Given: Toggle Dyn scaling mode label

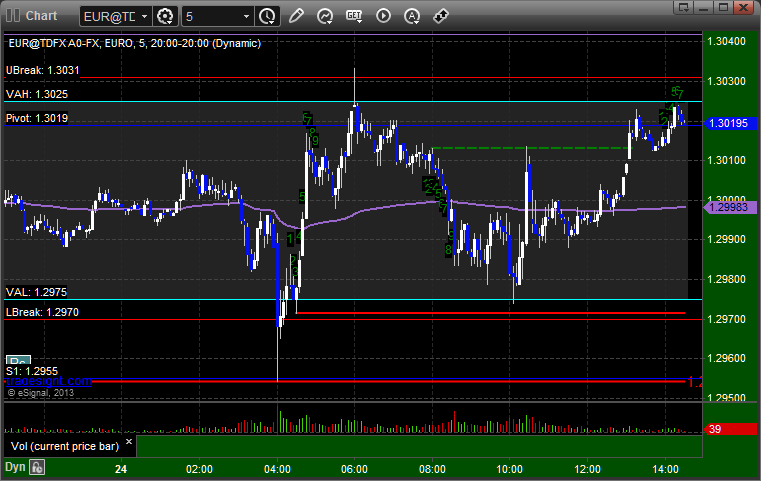Looking at the screenshot, I should pos(15,467).
